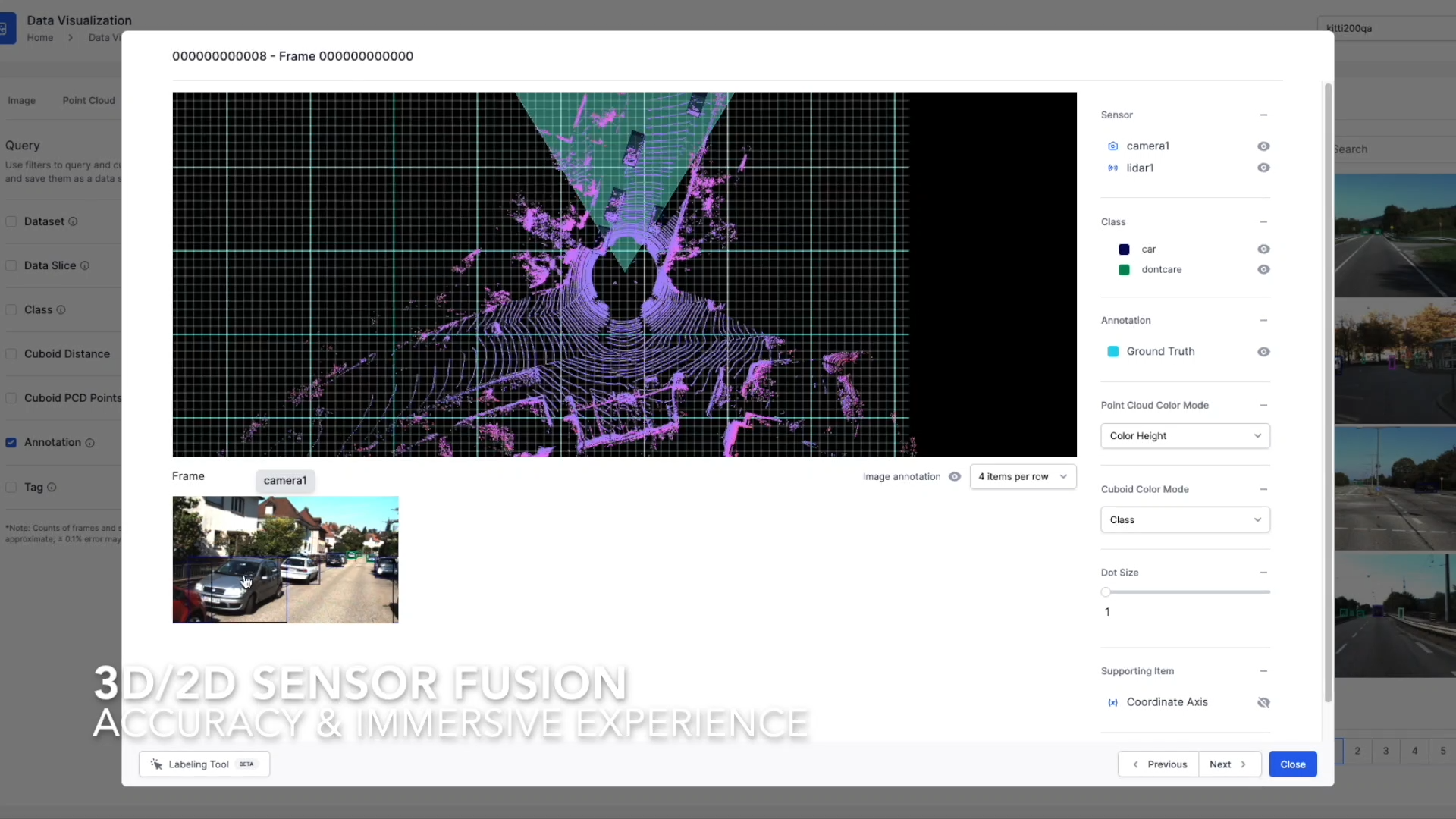Click the Previous frame button
This screenshot has width=1456, height=819.
point(1158,764)
